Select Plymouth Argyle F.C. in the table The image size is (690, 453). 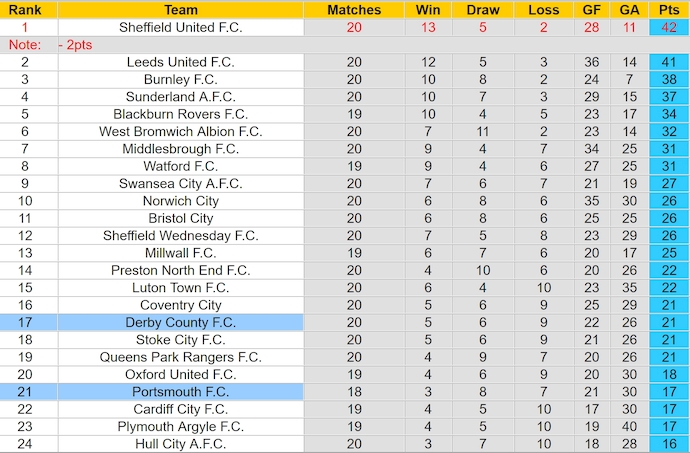click(180, 427)
